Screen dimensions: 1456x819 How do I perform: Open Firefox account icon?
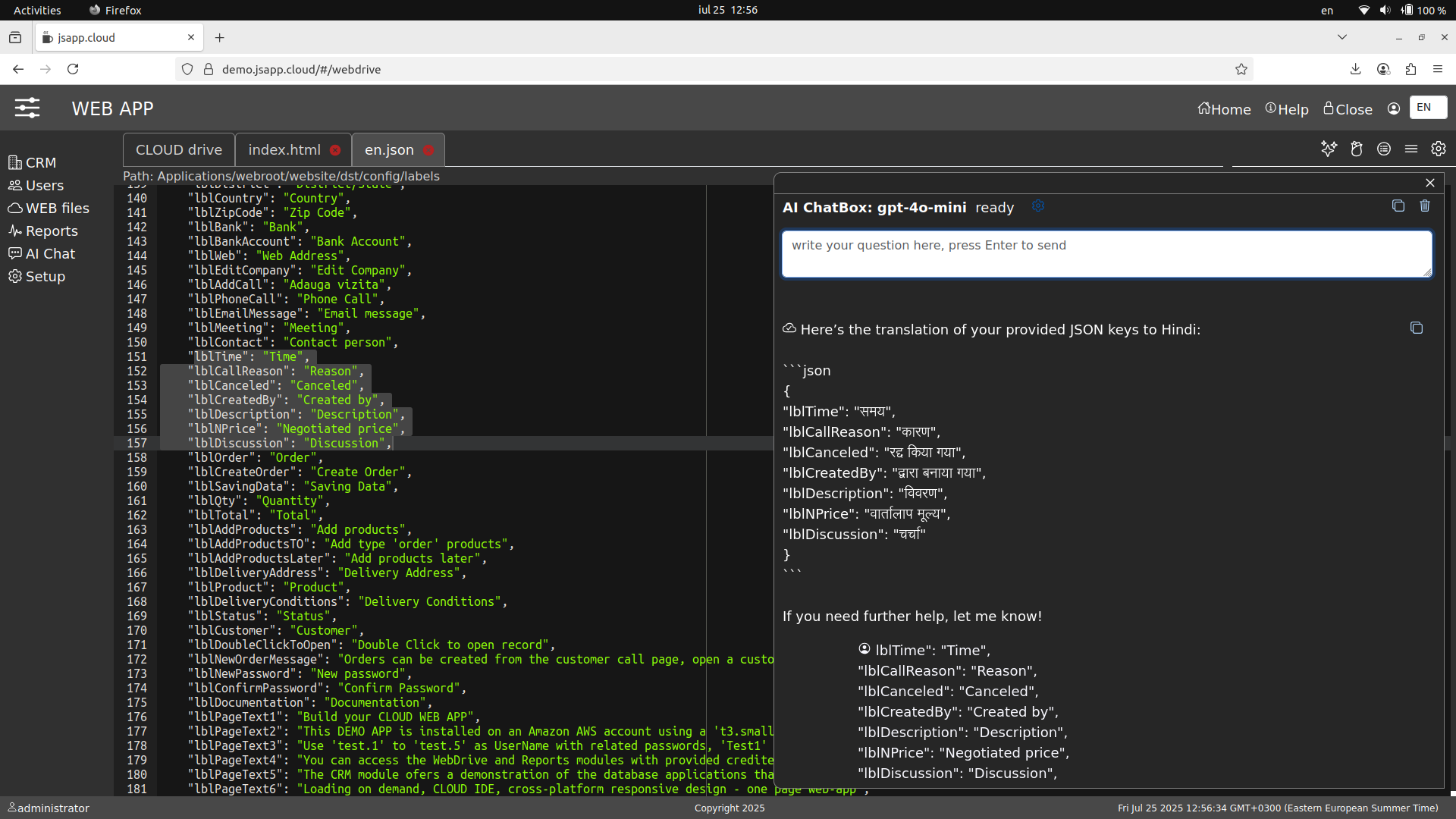pyautogui.click(x=1383, y=69)
